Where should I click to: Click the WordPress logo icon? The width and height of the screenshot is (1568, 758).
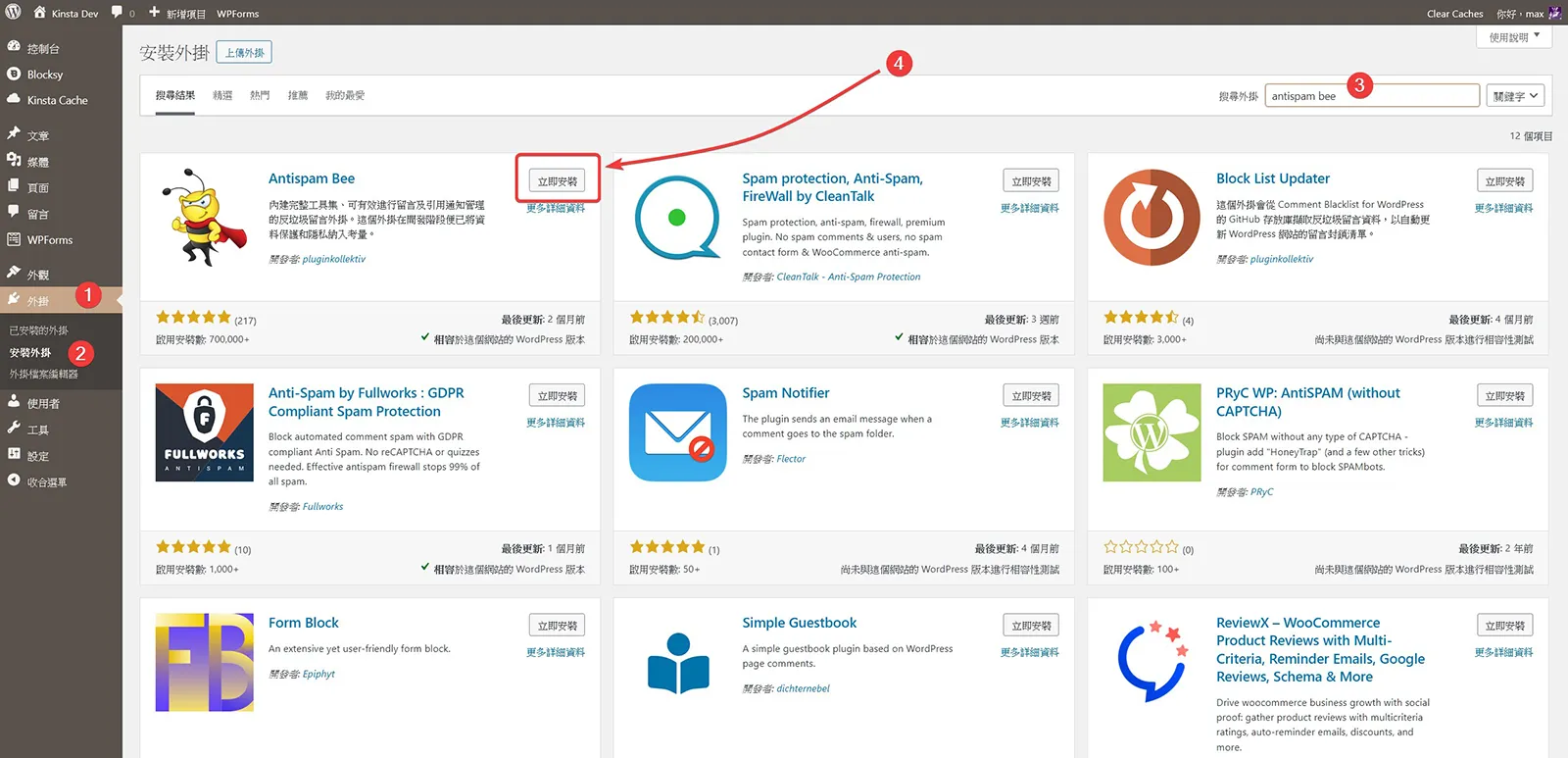tap(13, 13)
